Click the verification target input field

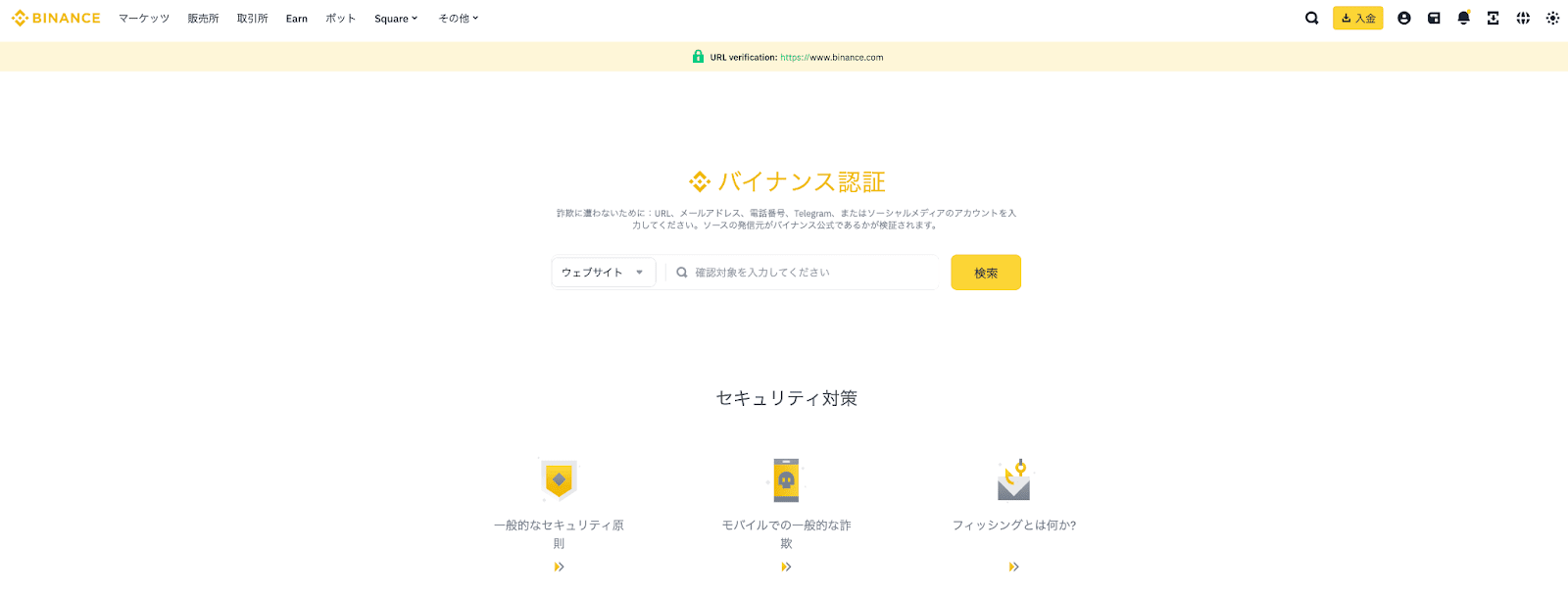pos(802,273)
